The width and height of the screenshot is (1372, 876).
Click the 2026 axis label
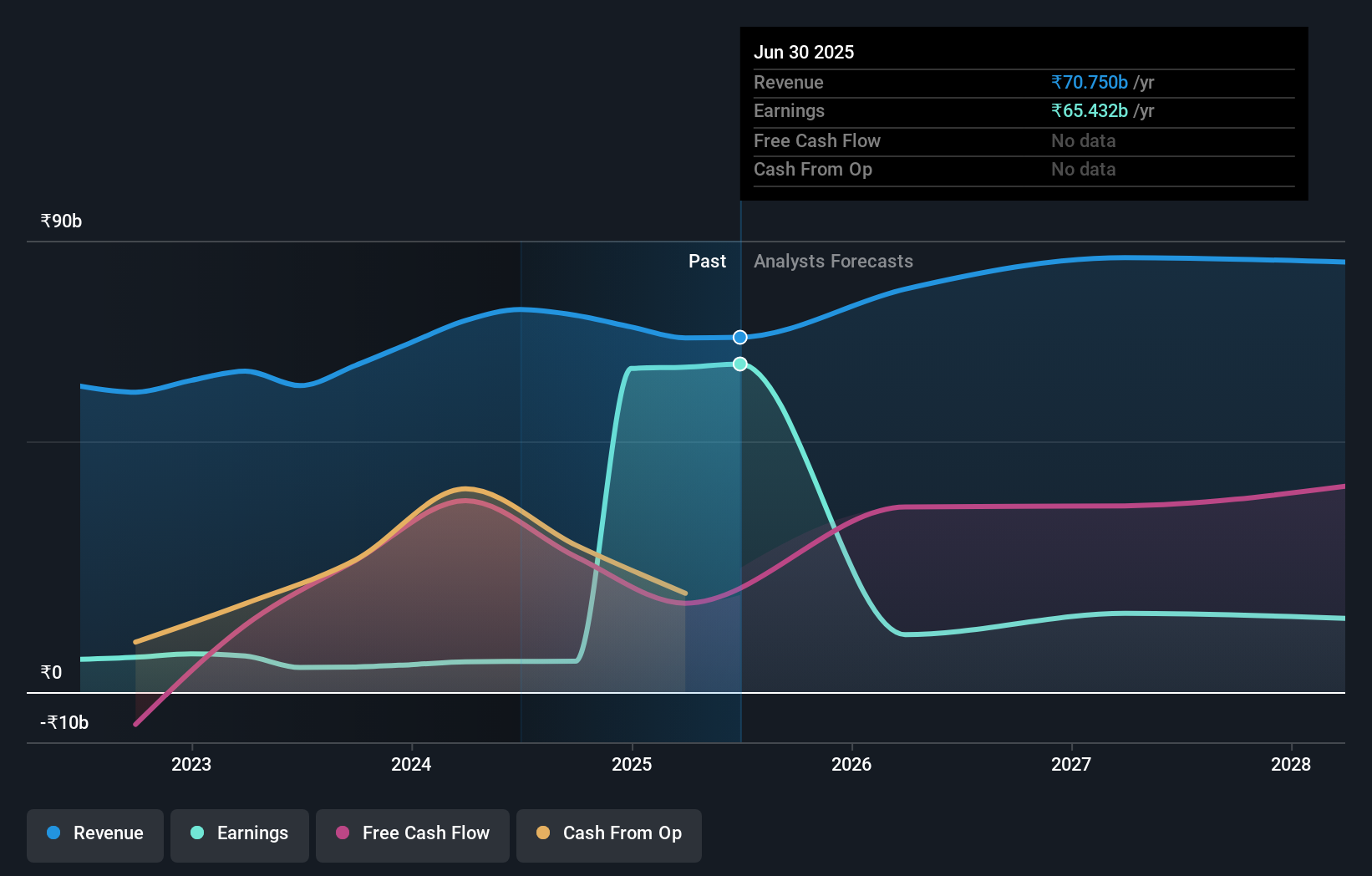851,764
